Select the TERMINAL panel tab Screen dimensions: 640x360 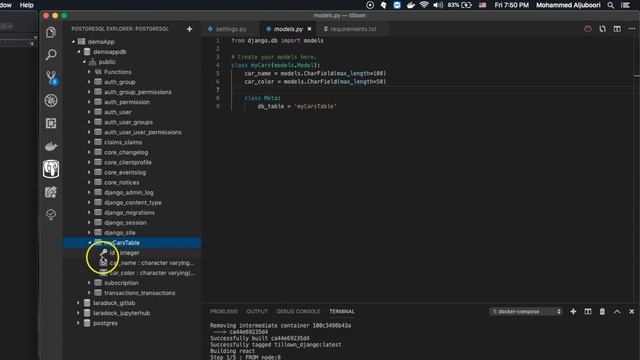342,311
